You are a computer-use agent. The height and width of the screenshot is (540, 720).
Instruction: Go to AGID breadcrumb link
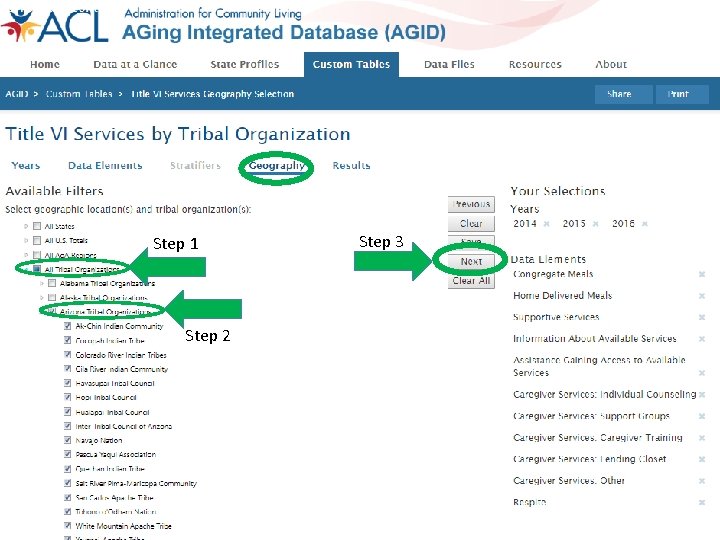17,94
